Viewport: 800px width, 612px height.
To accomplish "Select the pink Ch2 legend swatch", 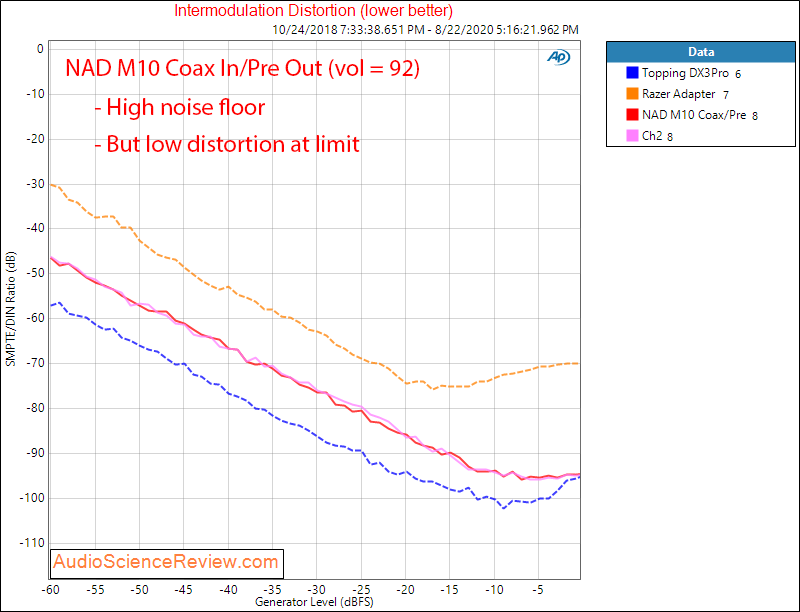I will click(x=632, y=136).
